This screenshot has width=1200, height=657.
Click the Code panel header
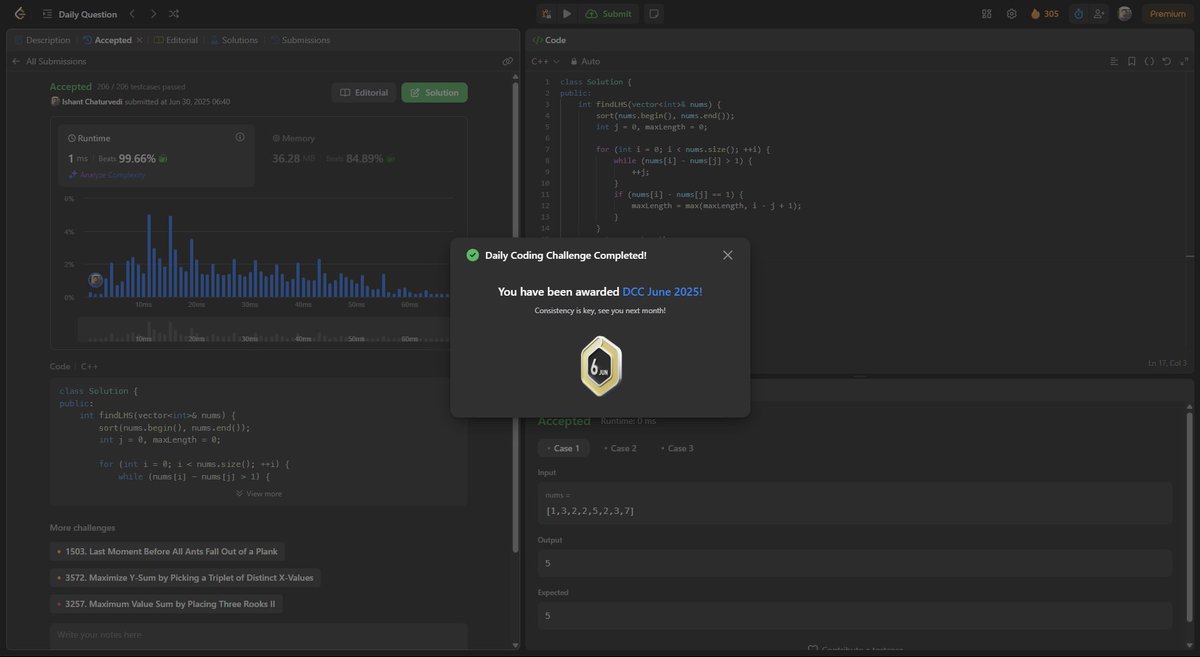[x=549, y=40]
